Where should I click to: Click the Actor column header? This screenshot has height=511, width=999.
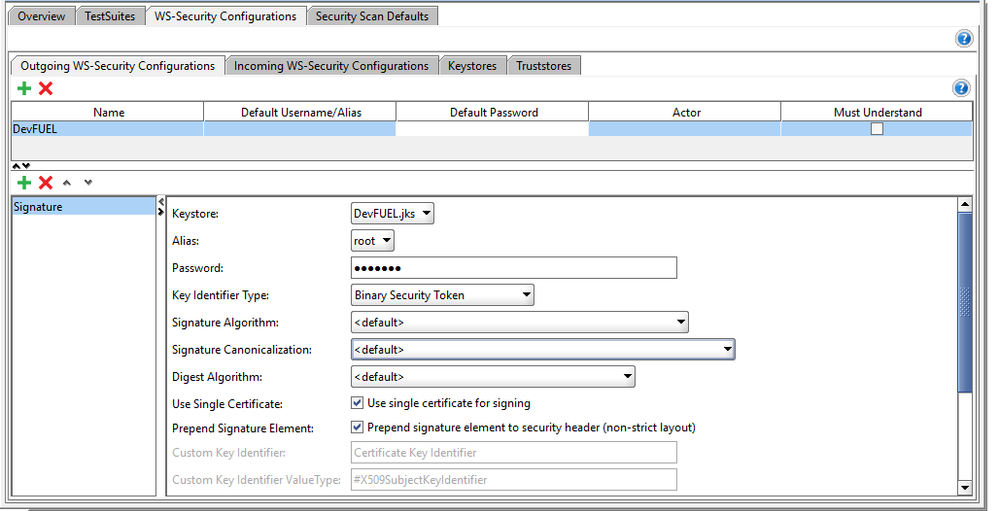[686, 112]
